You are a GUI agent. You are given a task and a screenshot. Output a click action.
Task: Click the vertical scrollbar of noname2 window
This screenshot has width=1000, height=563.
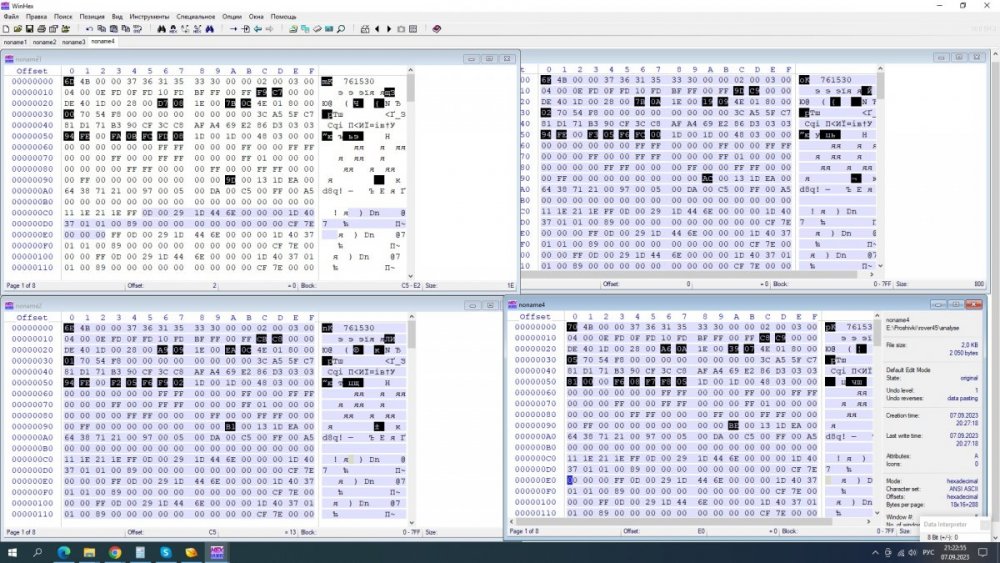(411, 418)
